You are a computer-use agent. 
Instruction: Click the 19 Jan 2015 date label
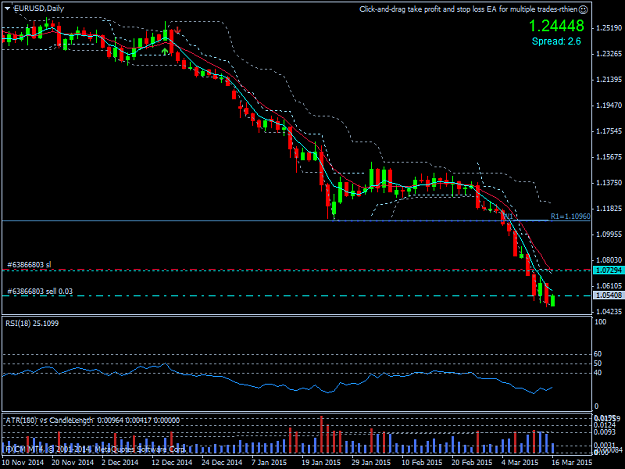[x=321, y=462]
